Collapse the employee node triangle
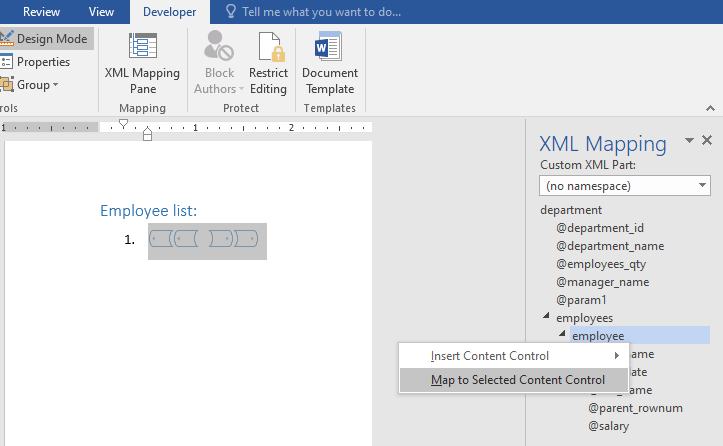Screen dimensions: 723x446 [x=562, y=333]
